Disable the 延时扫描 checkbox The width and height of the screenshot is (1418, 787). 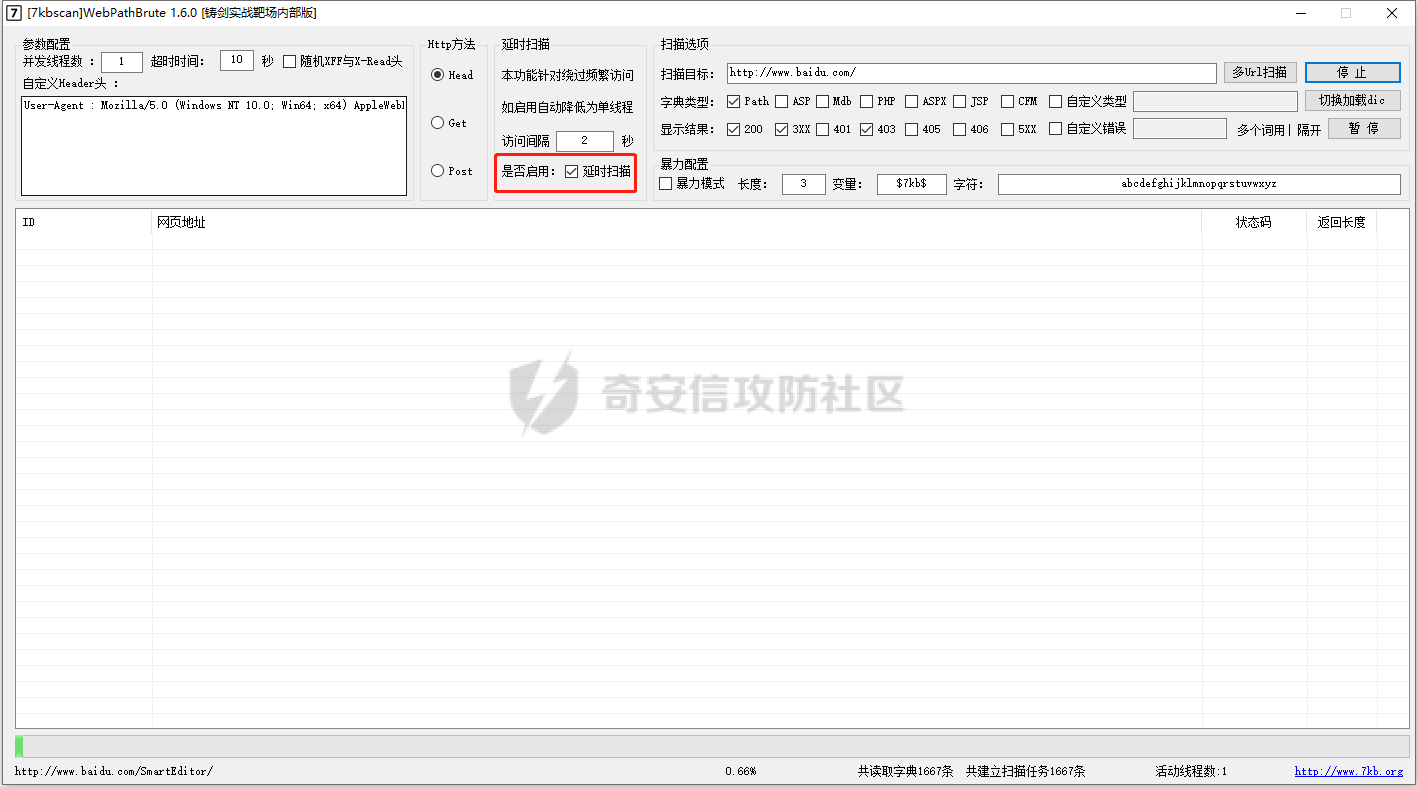click(571, 171)
